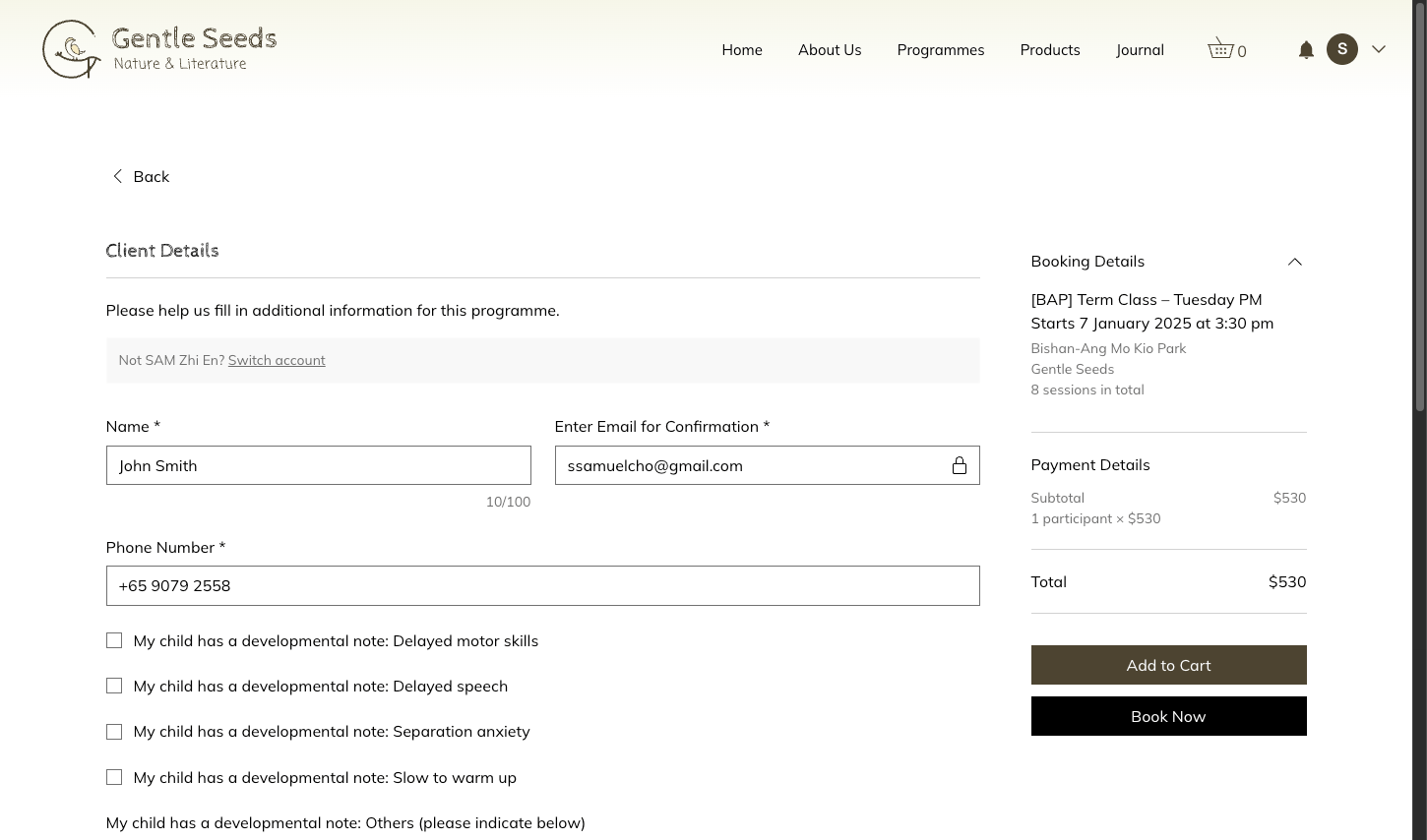
Task: Click 'Bishan-Ang Mo Kio Park' location text
Action: tap(1108, 348)
